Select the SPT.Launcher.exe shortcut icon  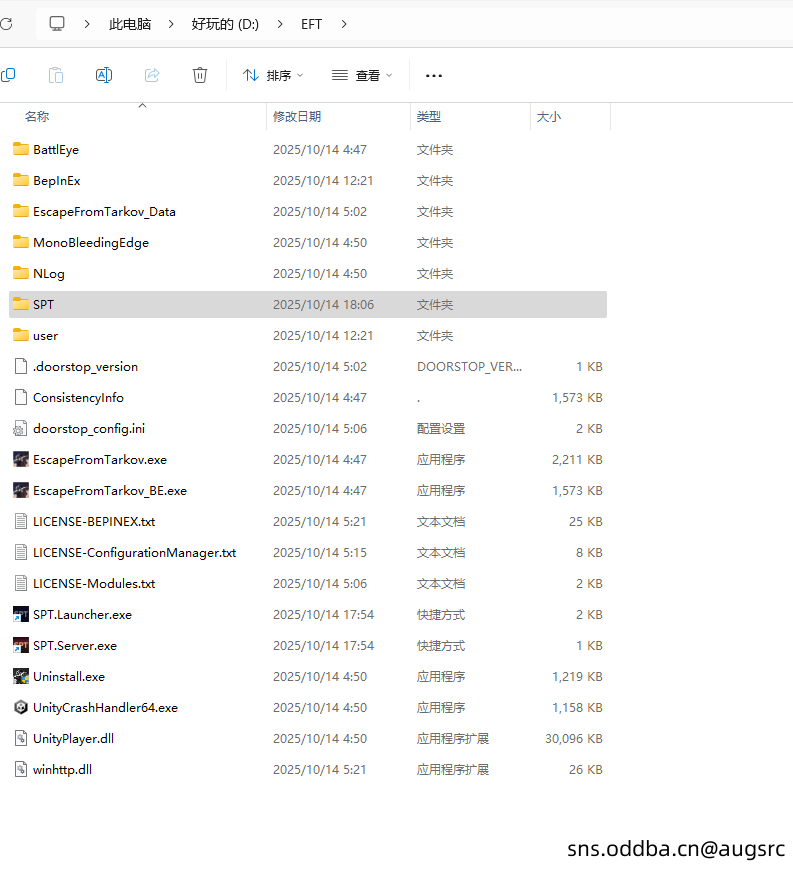point(21,615)
